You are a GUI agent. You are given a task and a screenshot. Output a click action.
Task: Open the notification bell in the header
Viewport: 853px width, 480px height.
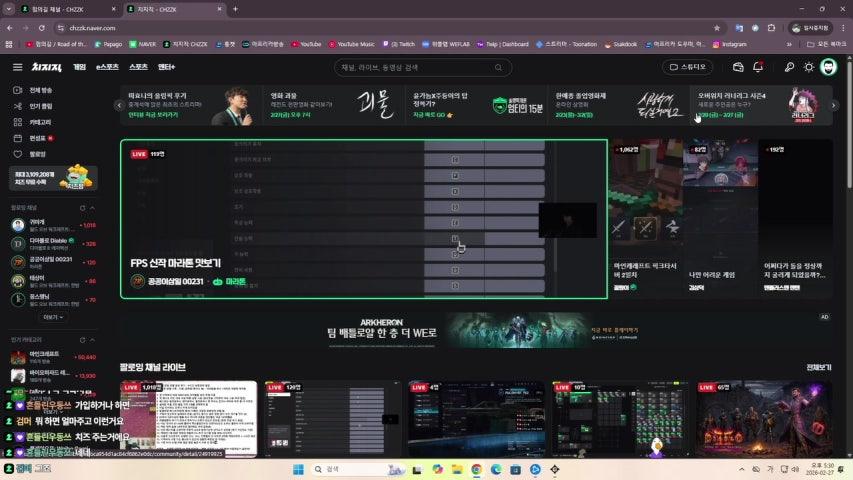tap(758, 67)
